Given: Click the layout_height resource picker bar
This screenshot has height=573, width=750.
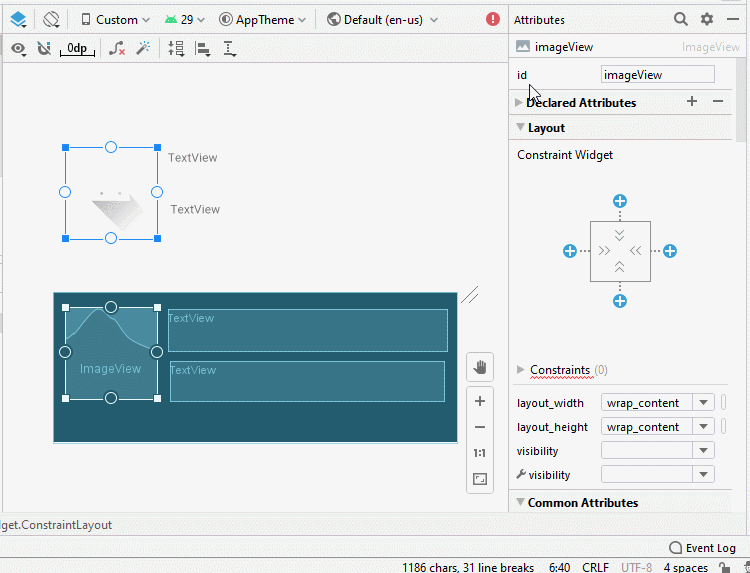Looking at the screenshot, I should (x=724, y=426).
